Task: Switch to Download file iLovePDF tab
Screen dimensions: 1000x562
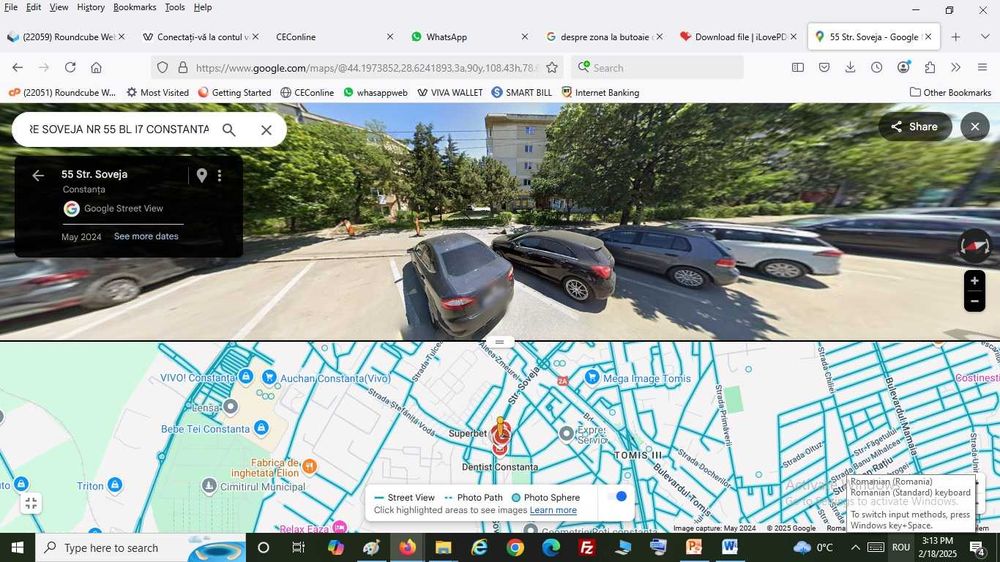Action: click(x=738, y=37)
